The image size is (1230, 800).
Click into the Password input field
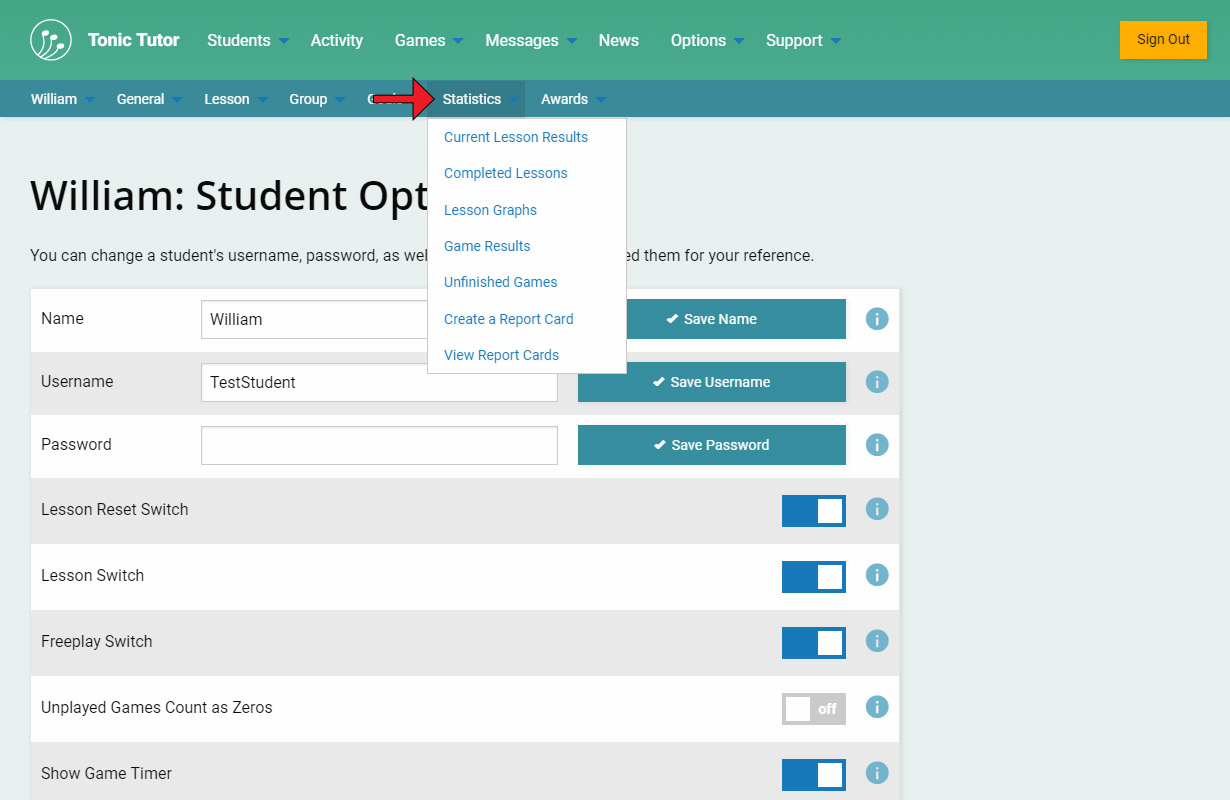(x=379, y=445)
